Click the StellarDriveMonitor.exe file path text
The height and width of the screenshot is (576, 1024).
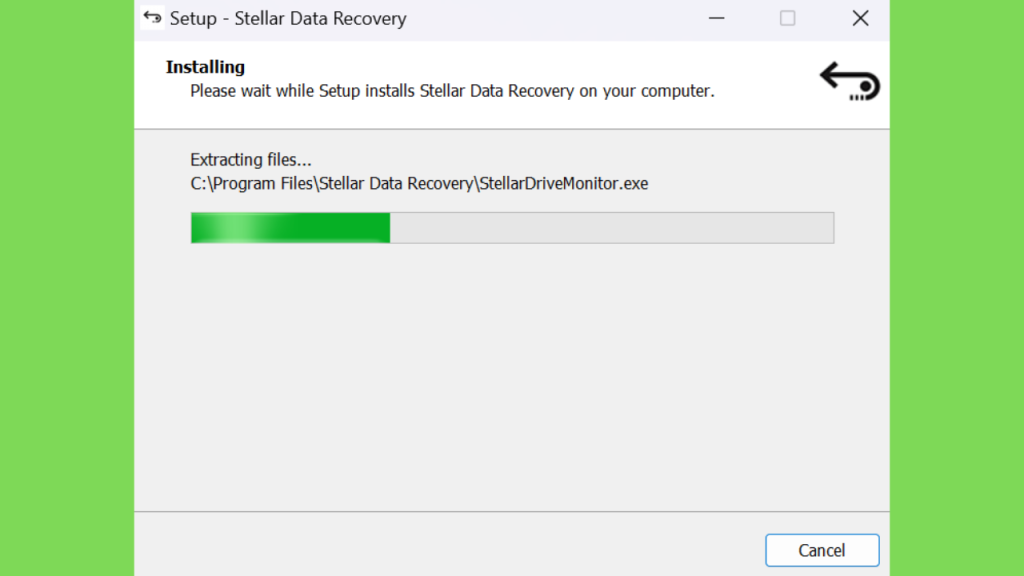419,184
